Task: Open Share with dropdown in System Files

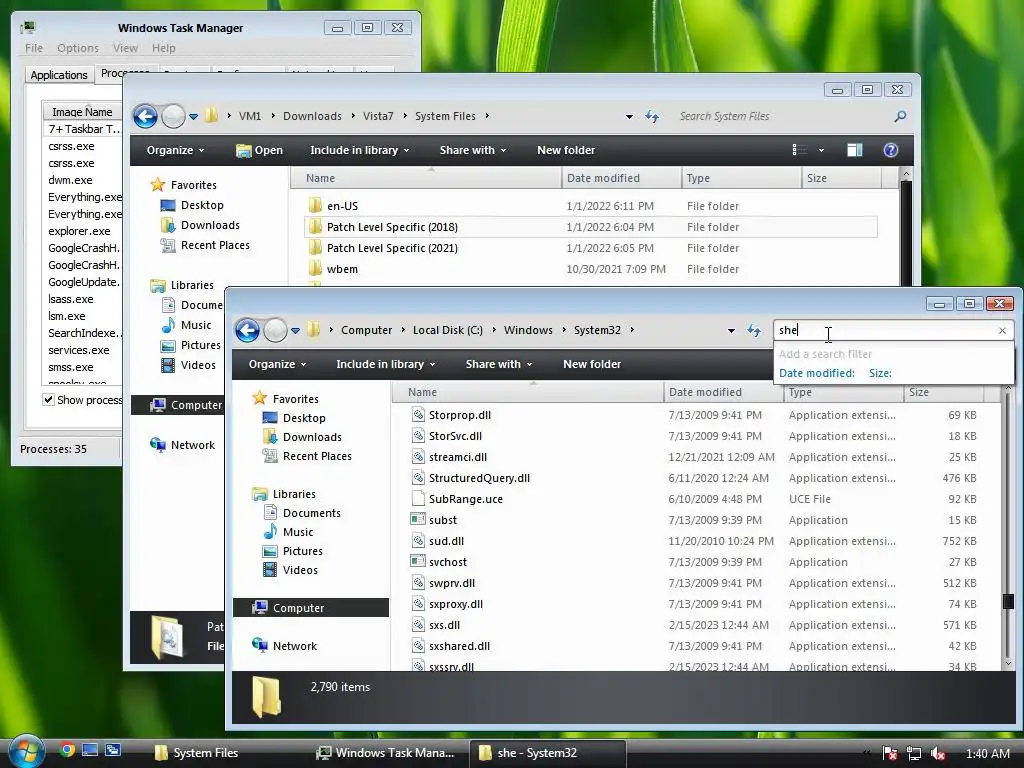Action: click(472, 150)
